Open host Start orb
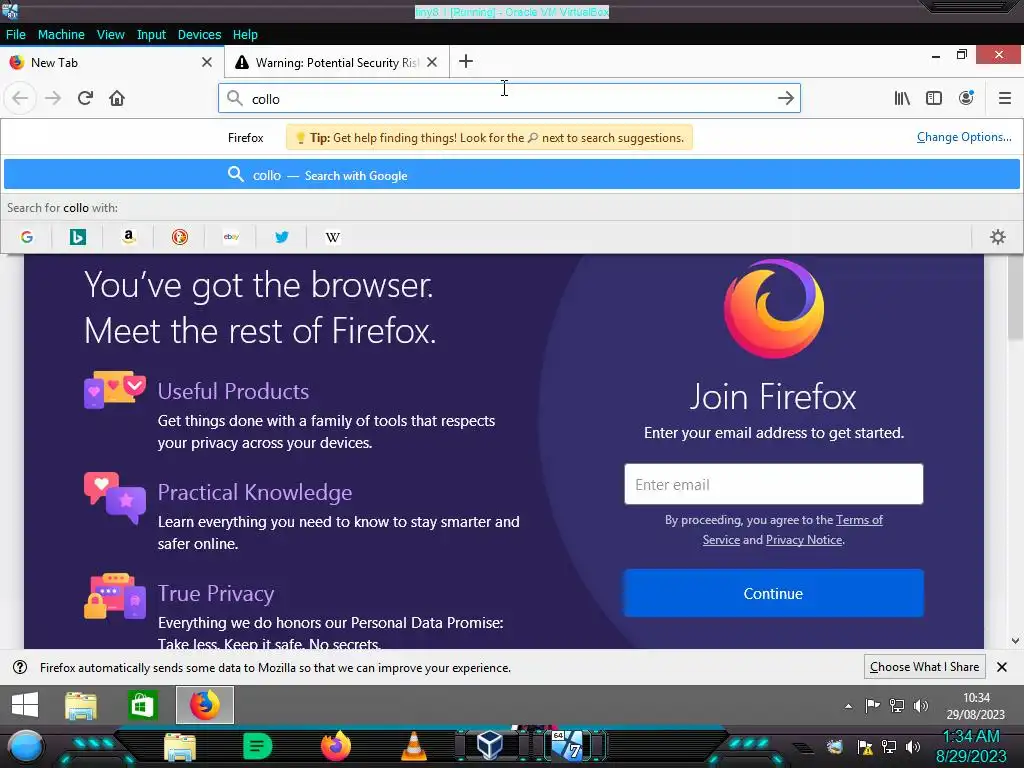 (x=25, y=746)
